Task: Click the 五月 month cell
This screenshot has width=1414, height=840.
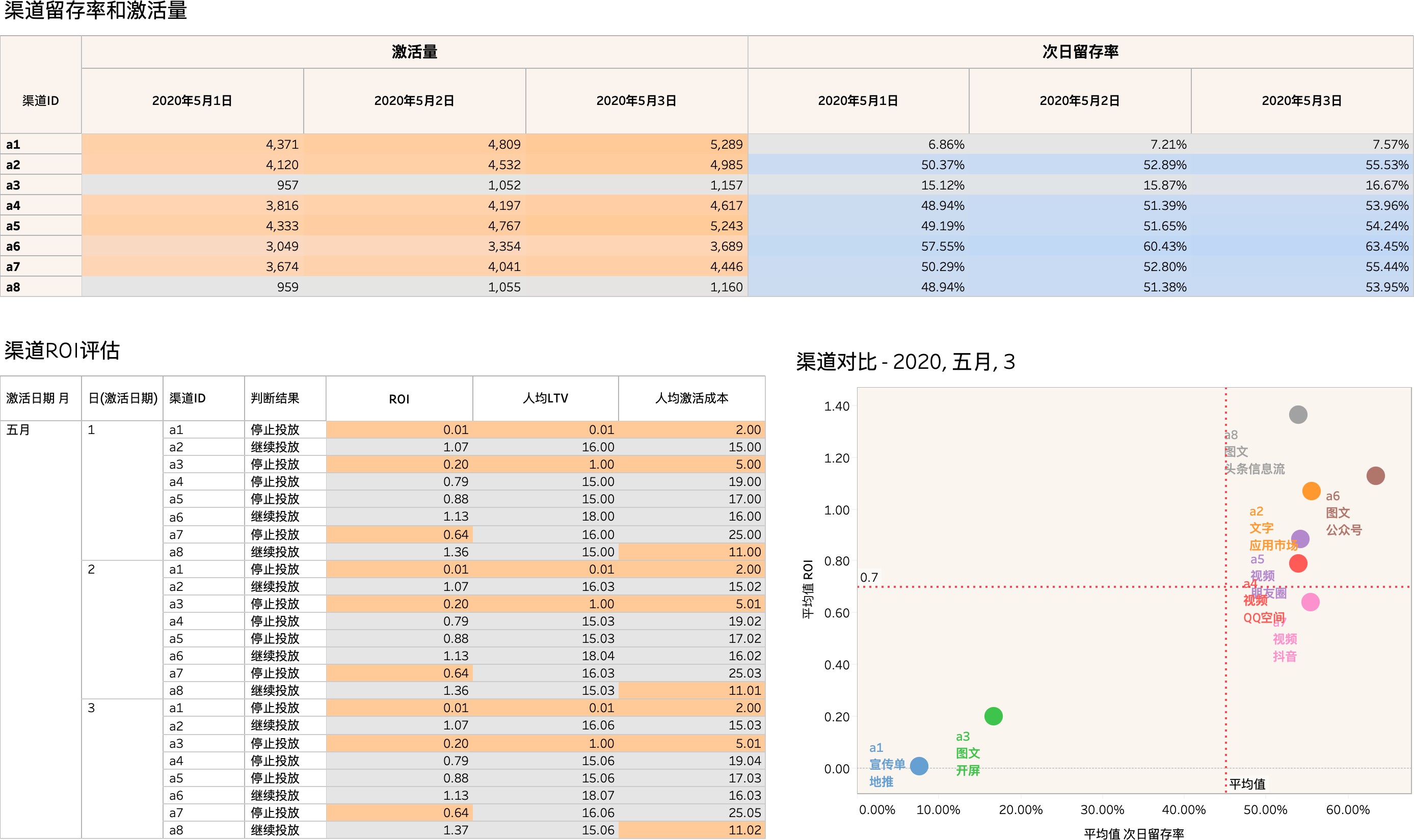Action: pos(18,429)
